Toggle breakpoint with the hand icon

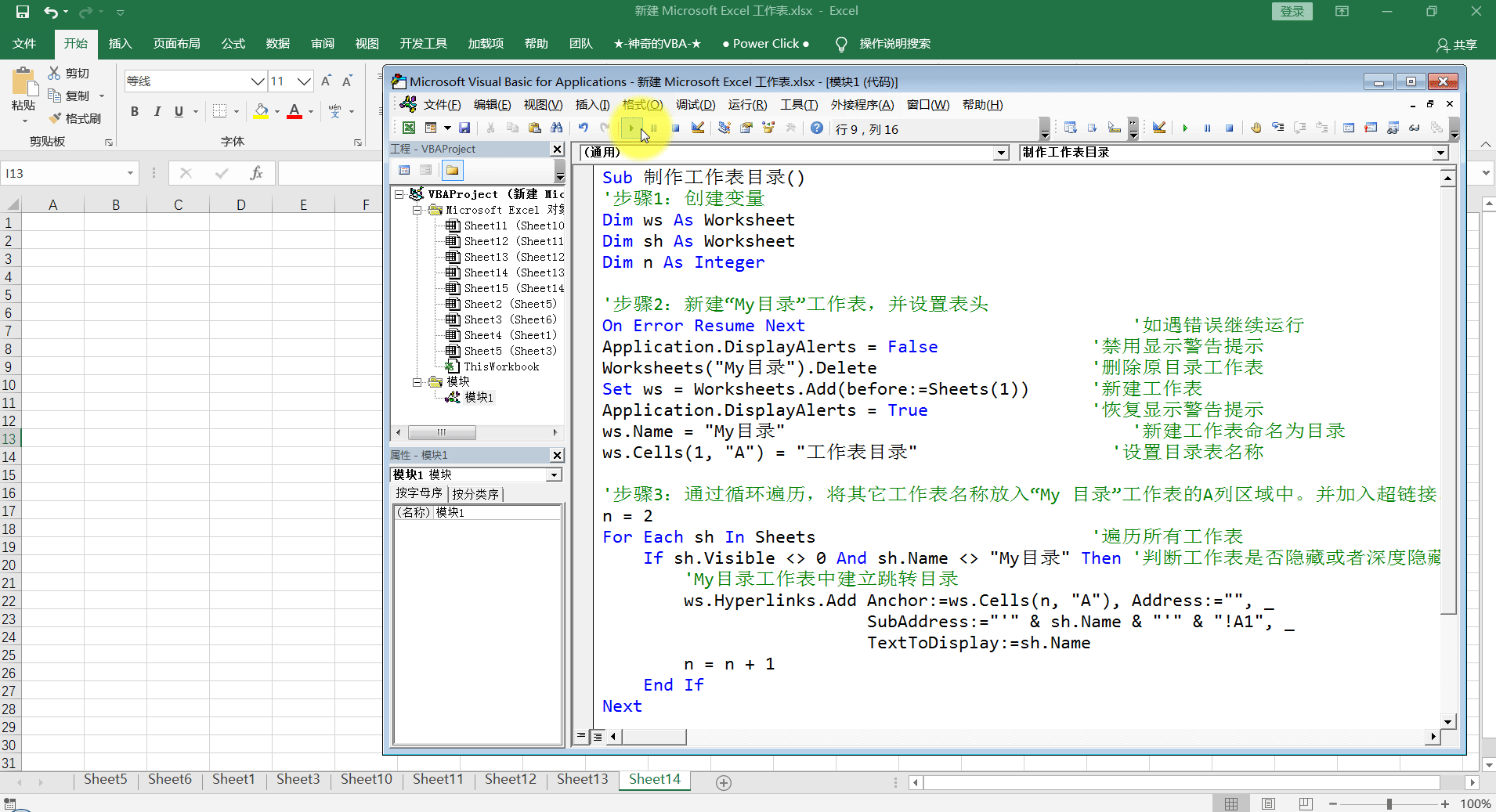point(1256,128)
